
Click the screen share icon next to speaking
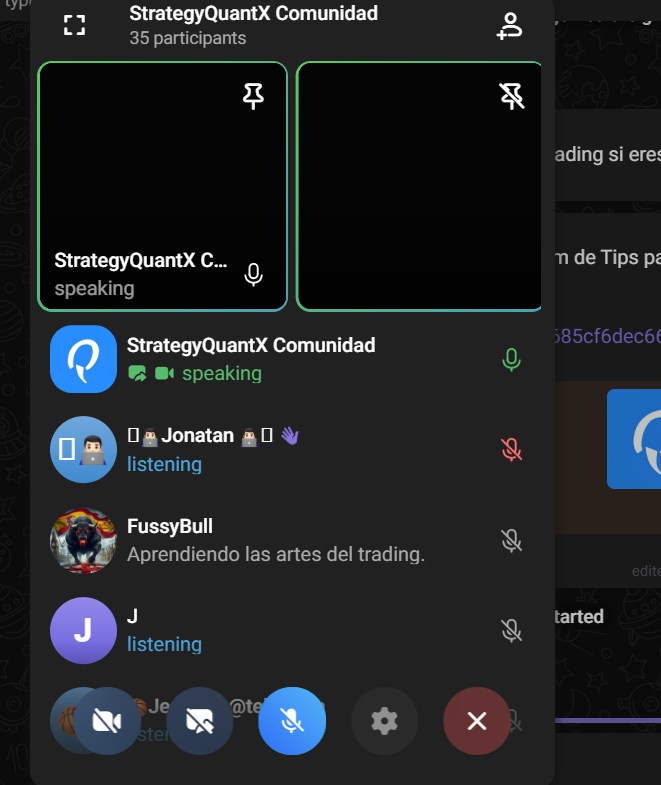[137, 373]
